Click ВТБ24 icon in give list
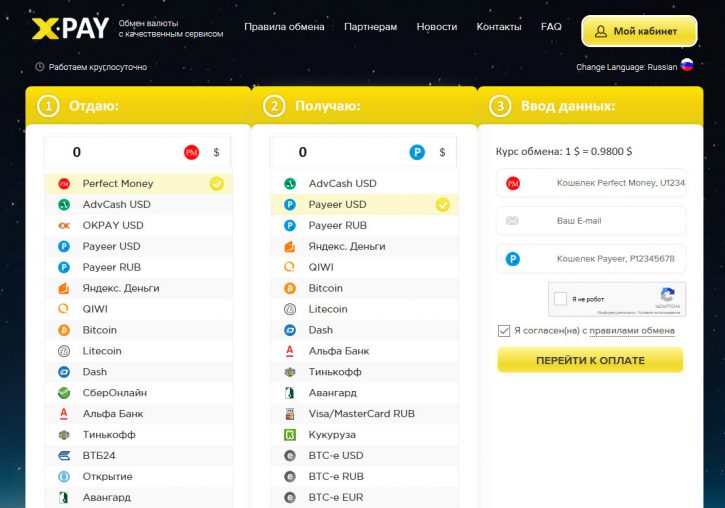 64,456
